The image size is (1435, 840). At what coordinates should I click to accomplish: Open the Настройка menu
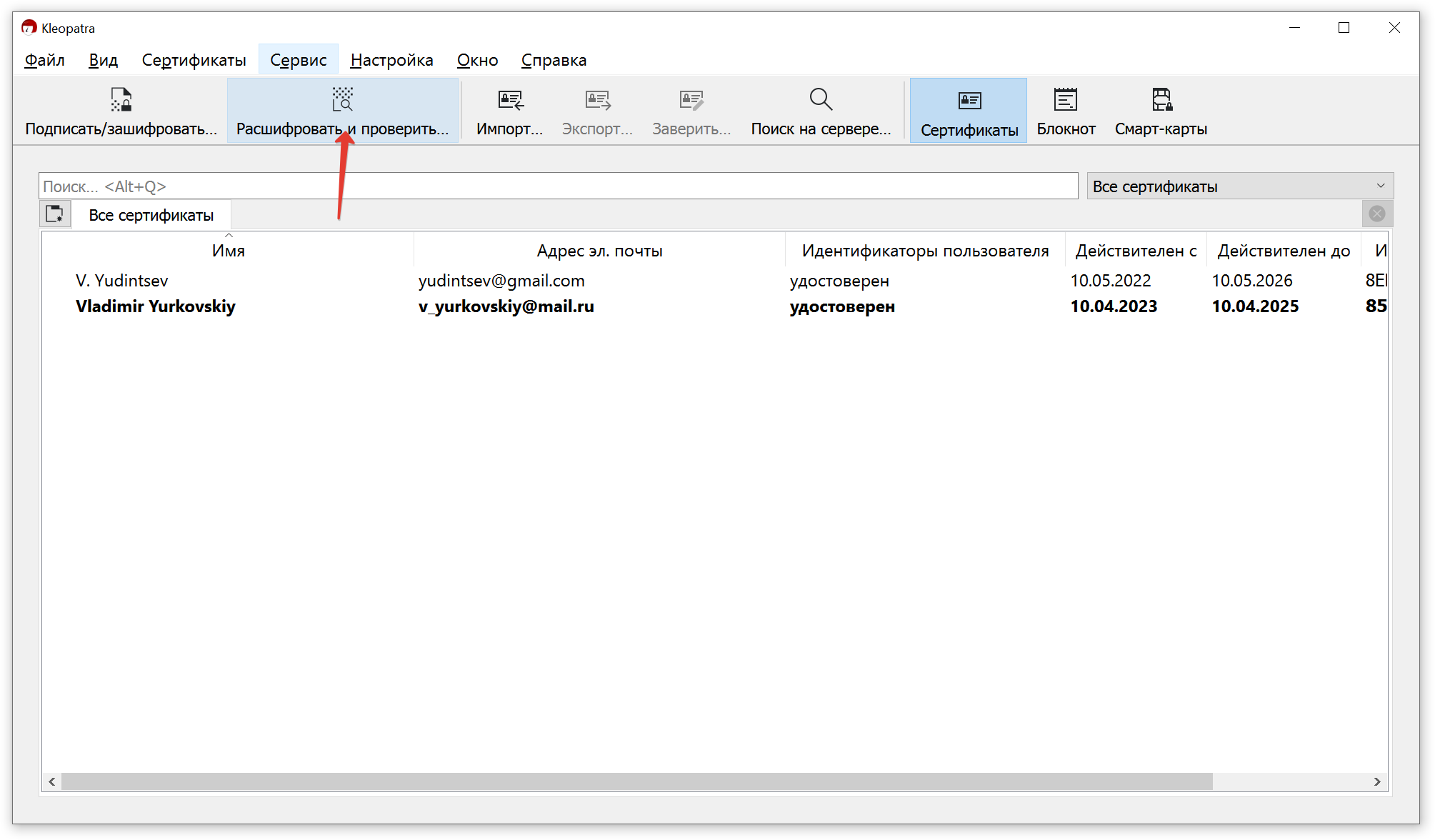391,60
